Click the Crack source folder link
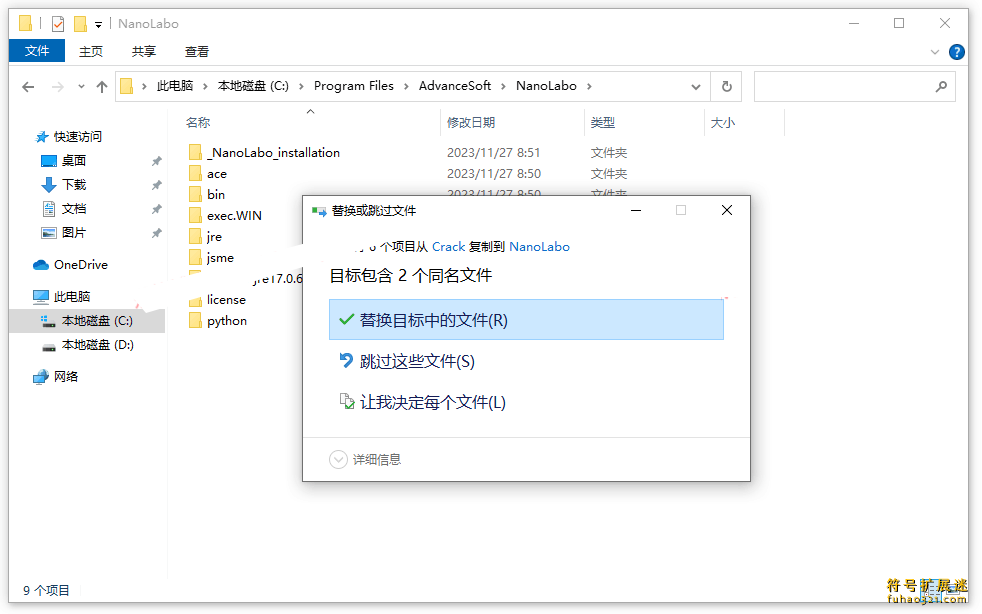This screenshot has width=982, height=614. click(448, 246)
